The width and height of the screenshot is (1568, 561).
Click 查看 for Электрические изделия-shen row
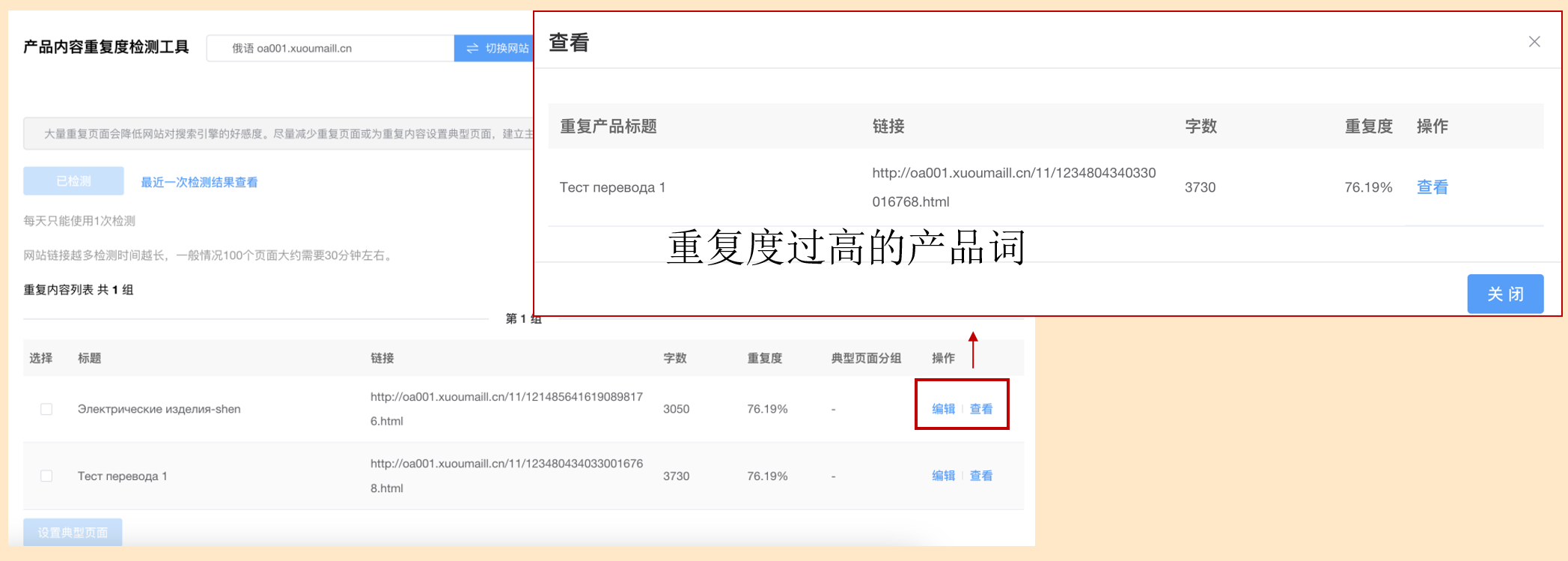(981, 409)
